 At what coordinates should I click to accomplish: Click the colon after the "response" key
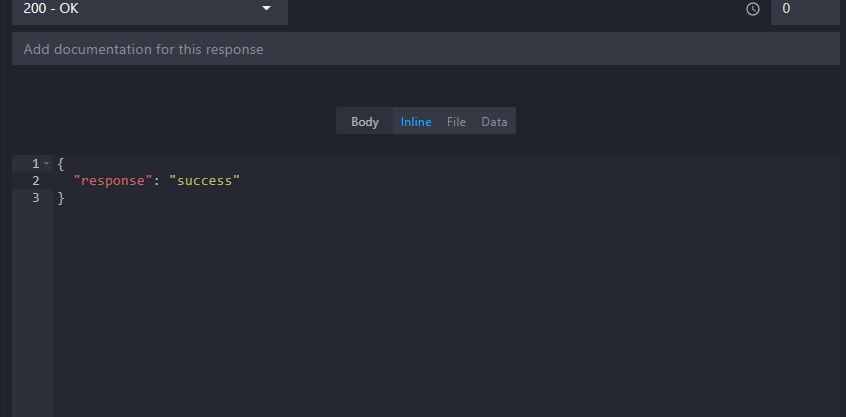coord(156,181)
